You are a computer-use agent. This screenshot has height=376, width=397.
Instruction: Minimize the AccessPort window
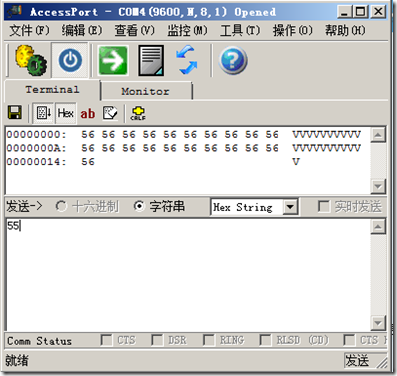click(344, 12)
